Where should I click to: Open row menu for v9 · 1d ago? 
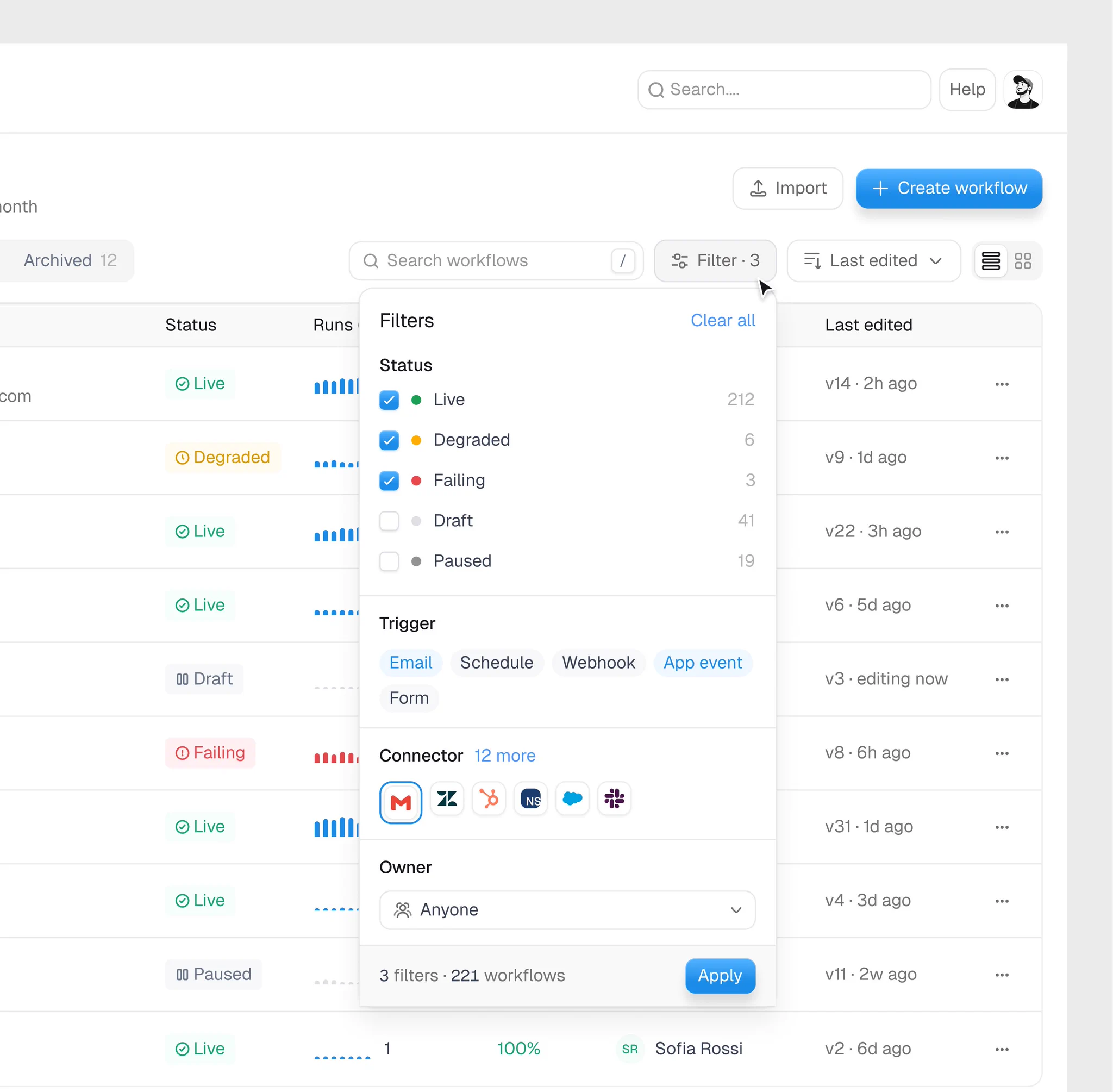(x=1002, y=458)
